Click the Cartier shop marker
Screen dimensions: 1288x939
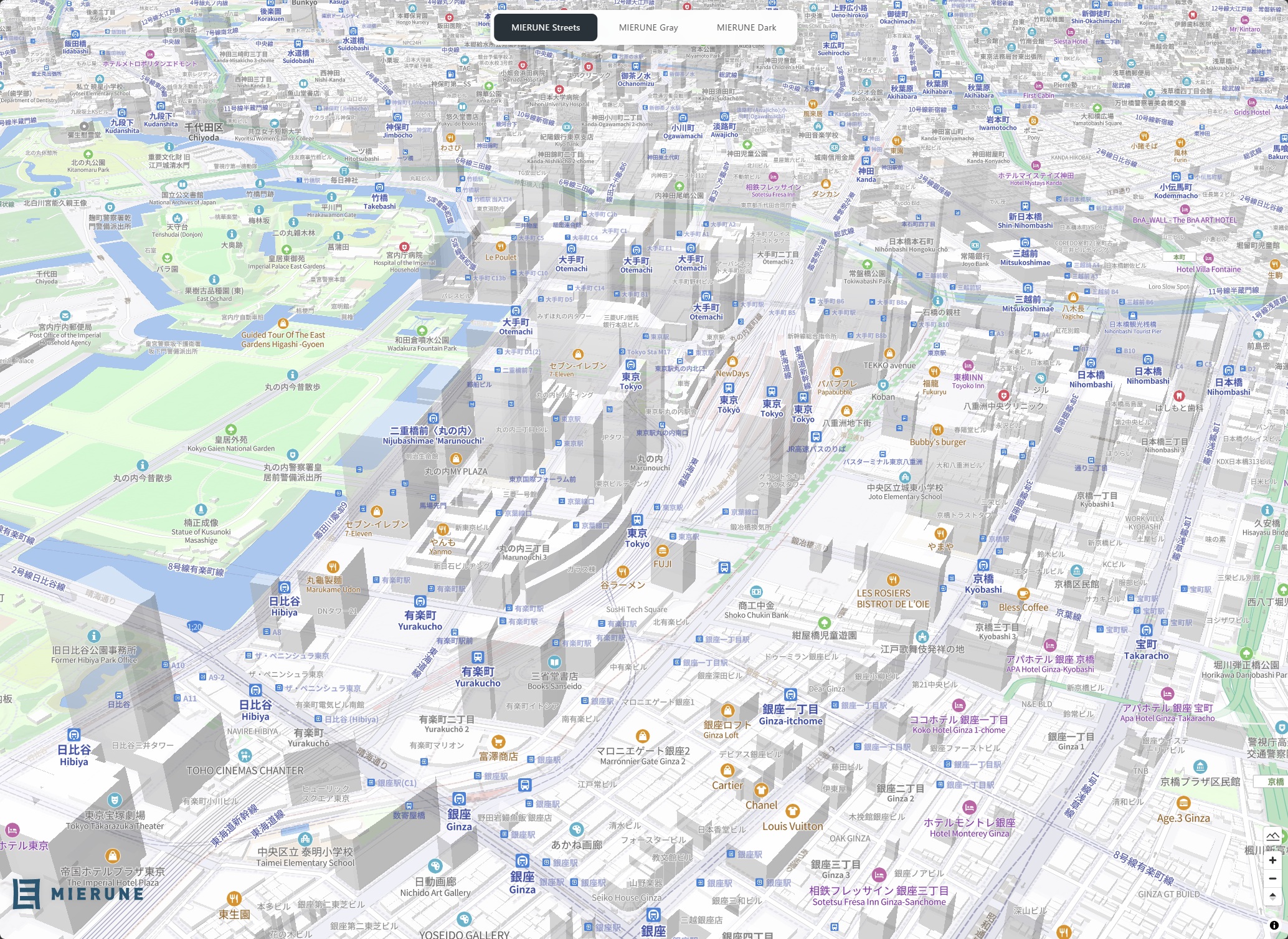coord(727,770)
